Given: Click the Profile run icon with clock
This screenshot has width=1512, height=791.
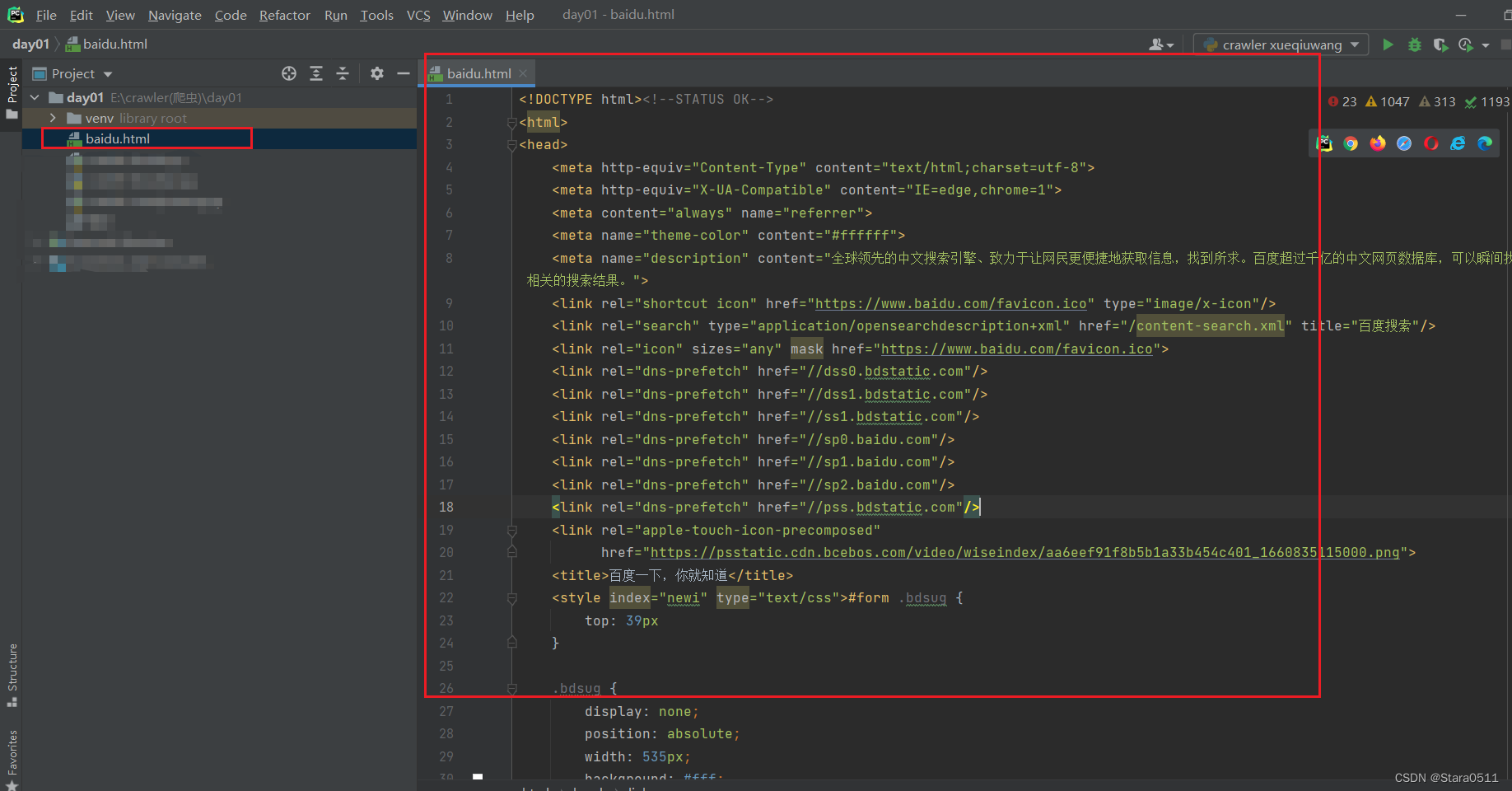Looking at the screenshot, I should pyautogui.click(x=1466, y=44).
